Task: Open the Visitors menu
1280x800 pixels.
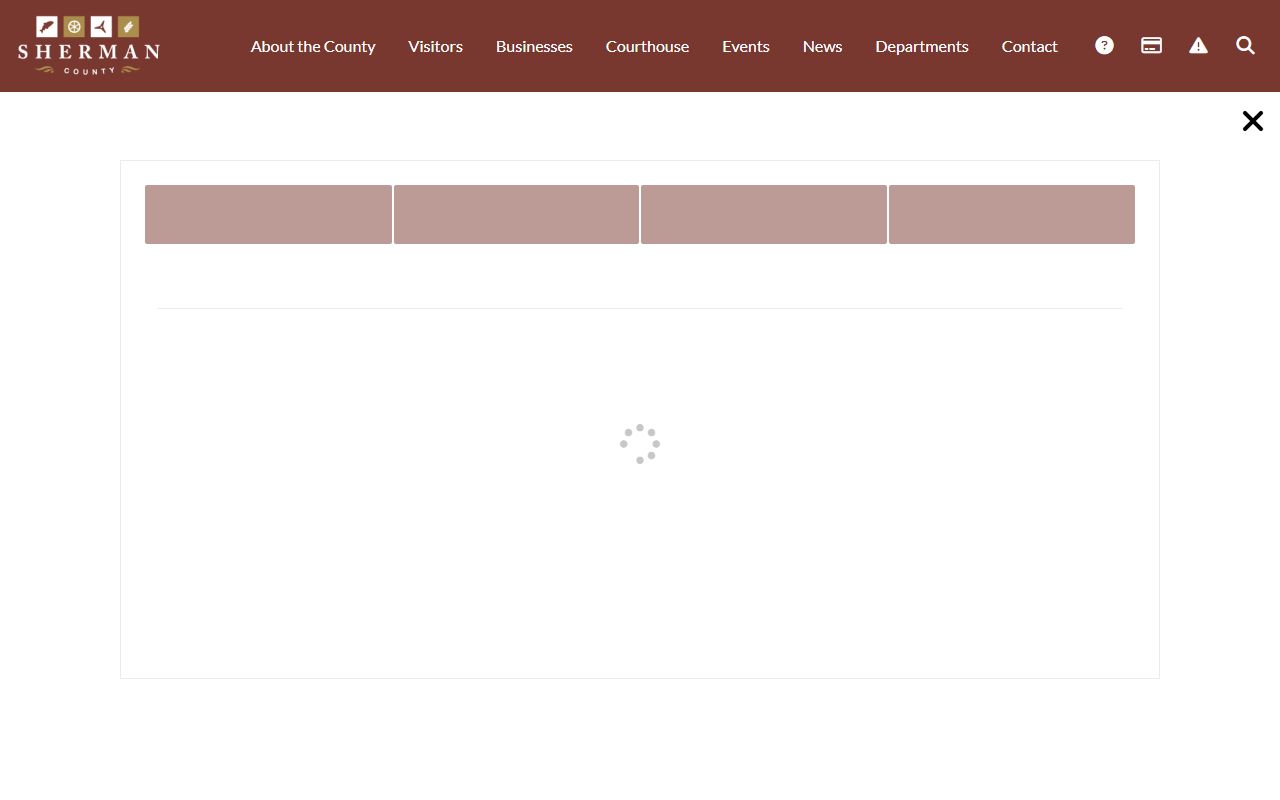Action: click(435, 46)
